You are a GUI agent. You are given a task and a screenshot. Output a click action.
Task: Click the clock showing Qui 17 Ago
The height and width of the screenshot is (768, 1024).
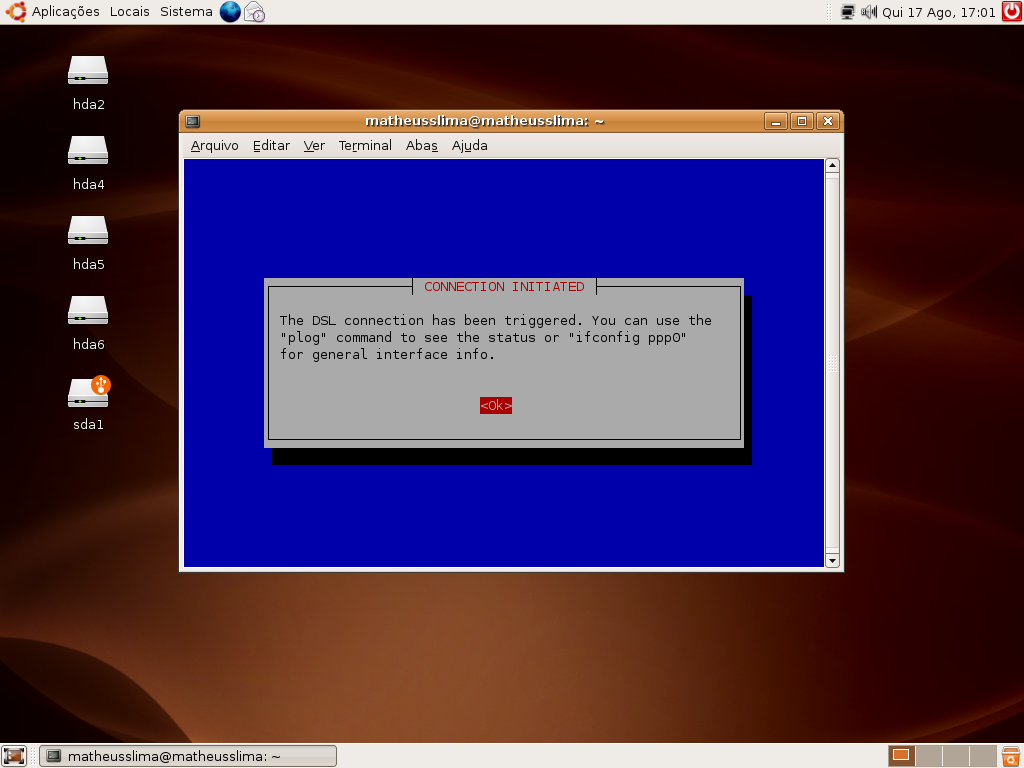pos(938,12)
